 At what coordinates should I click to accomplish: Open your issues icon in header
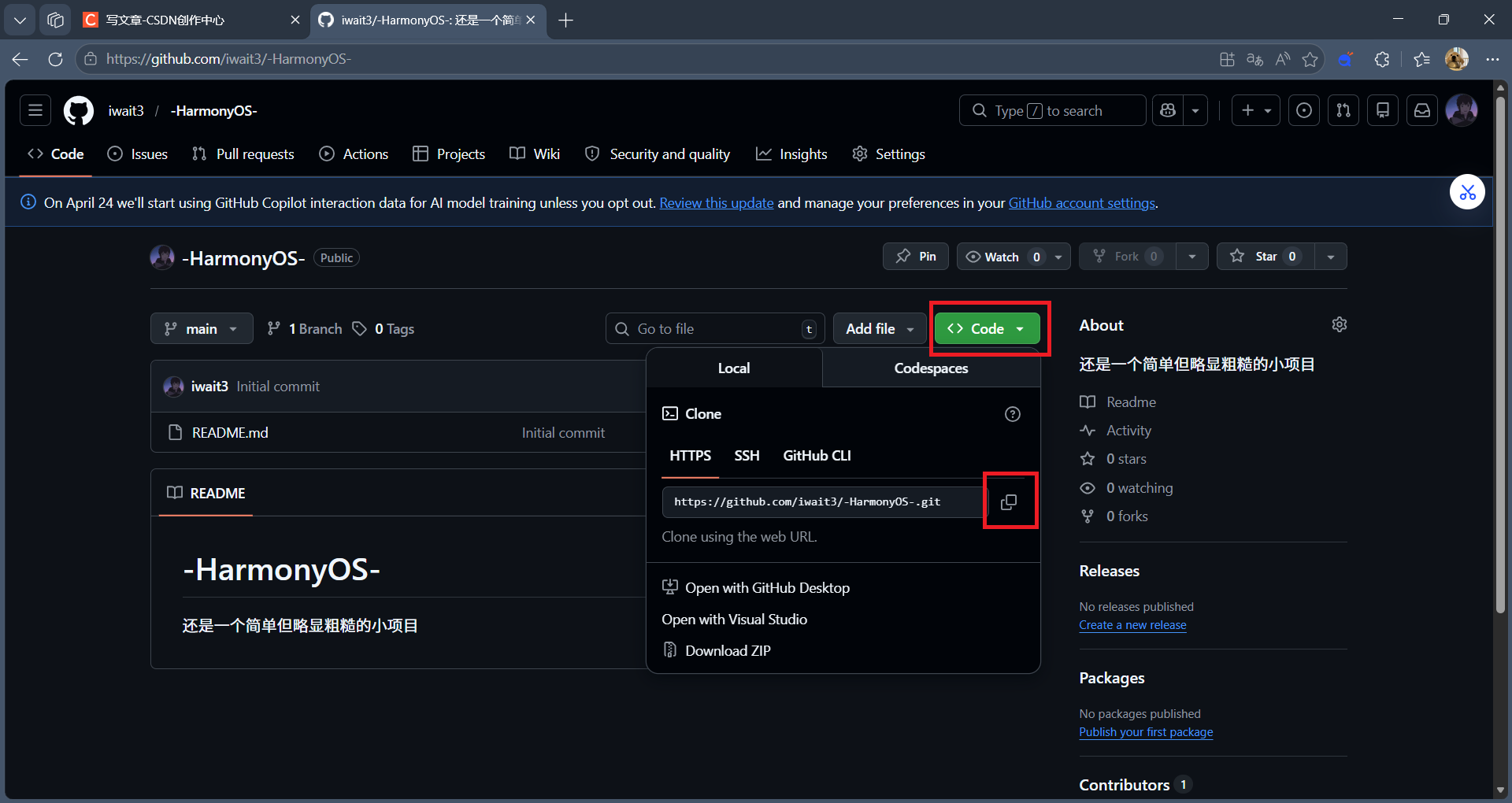(1304, 111)
